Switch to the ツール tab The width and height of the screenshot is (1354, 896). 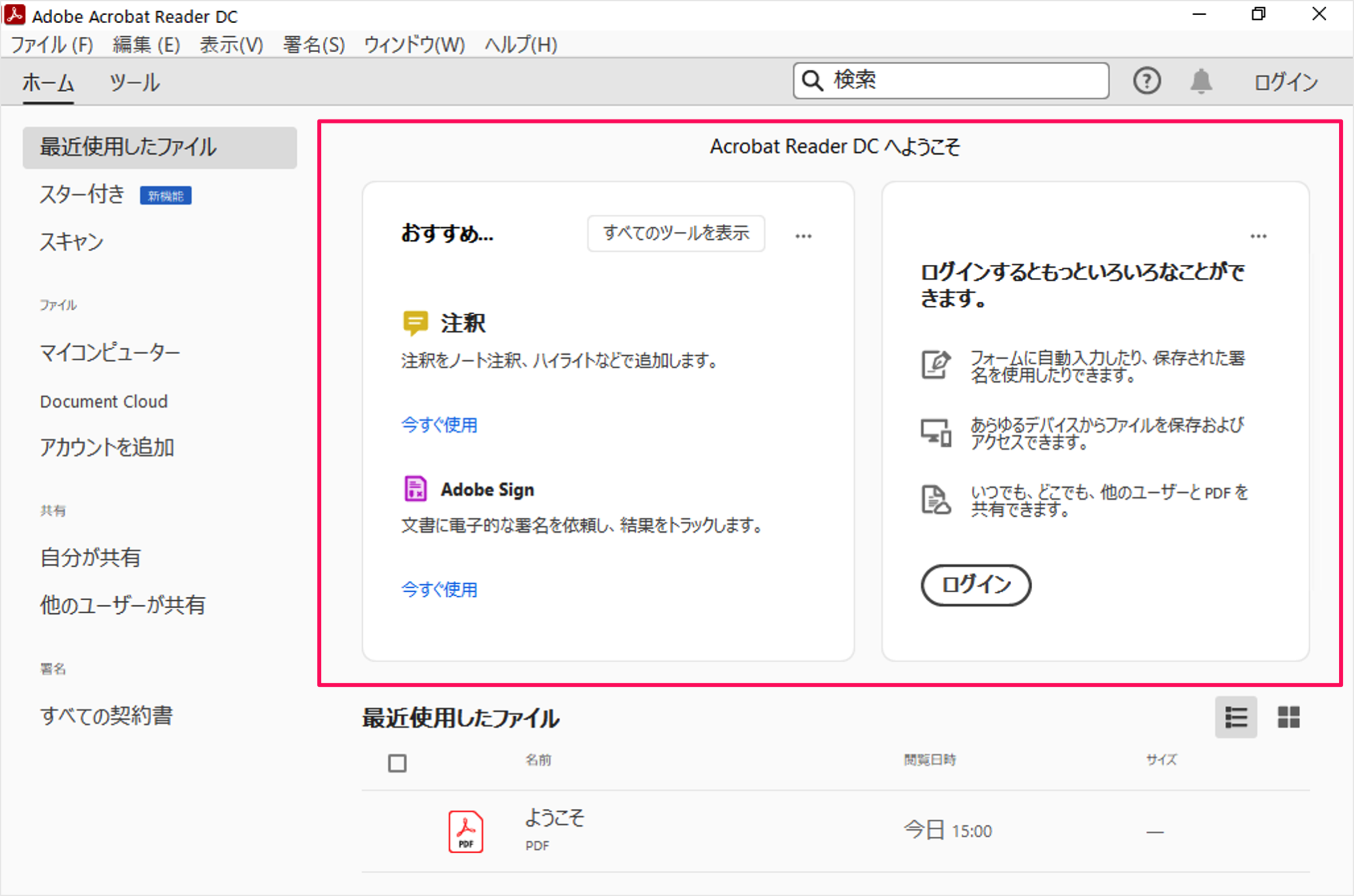pyautogui.click(x=134, y=83)
